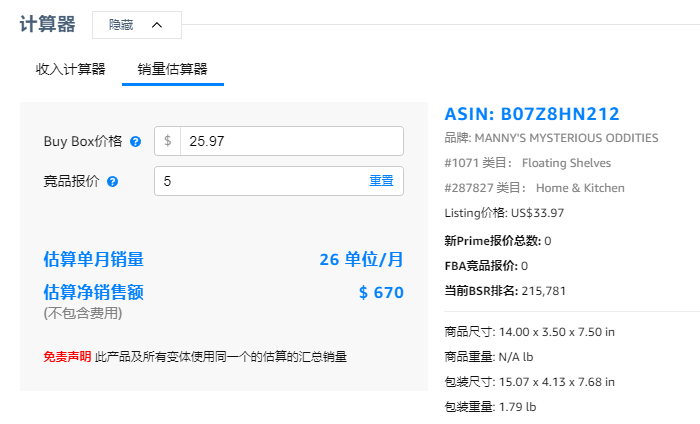Click the Buy Box price field showing 25.97
700x424 pixels.
tap(290, 141)
